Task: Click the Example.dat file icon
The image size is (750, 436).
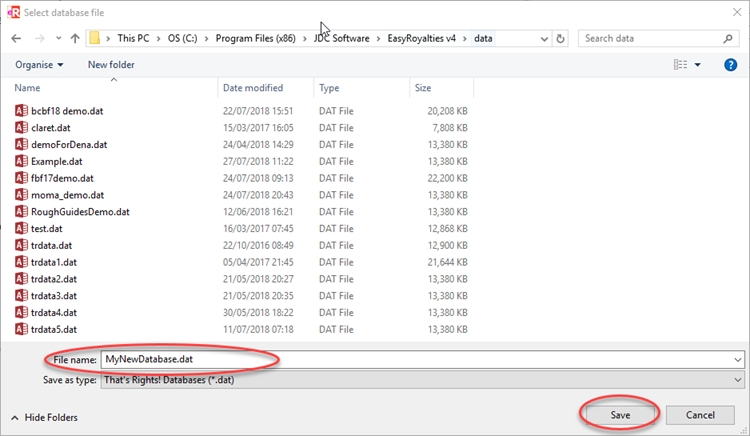Action: tap(21, 161)
